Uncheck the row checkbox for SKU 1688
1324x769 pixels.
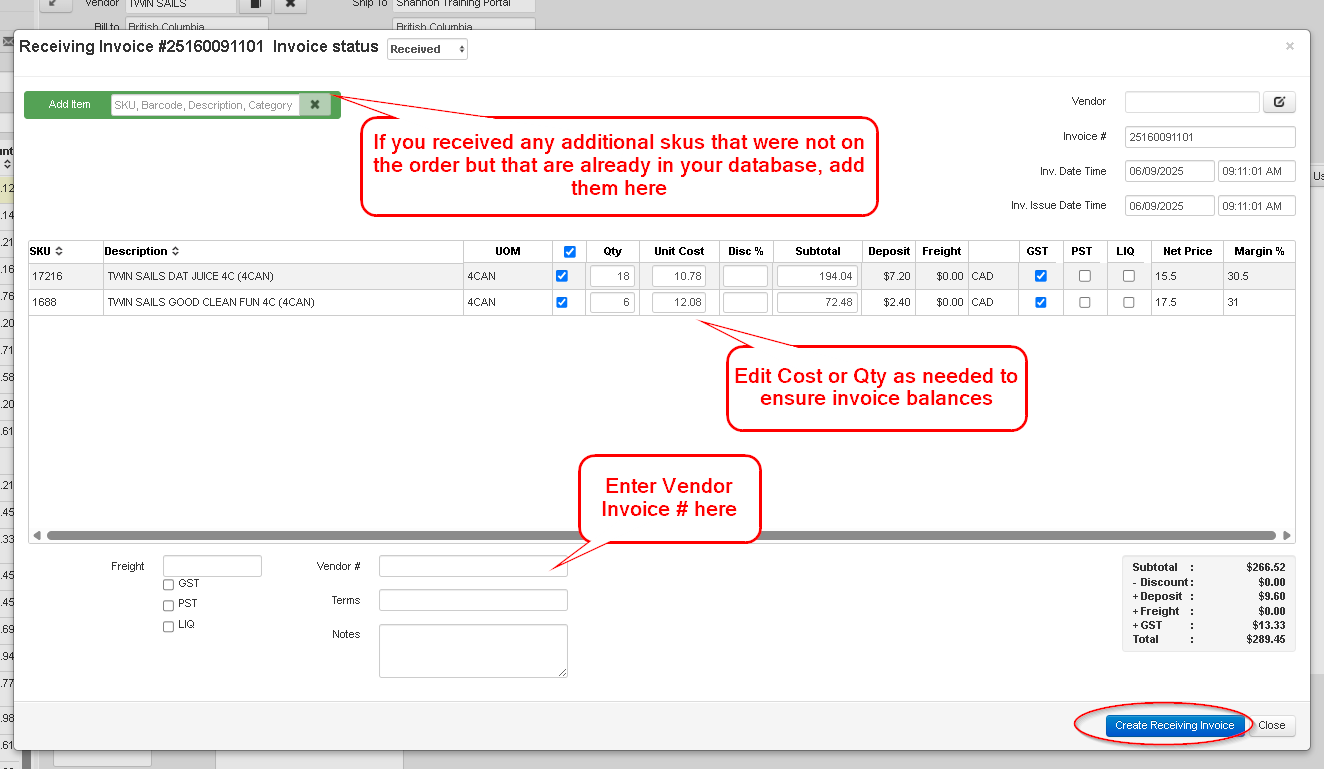pos(562,302)
